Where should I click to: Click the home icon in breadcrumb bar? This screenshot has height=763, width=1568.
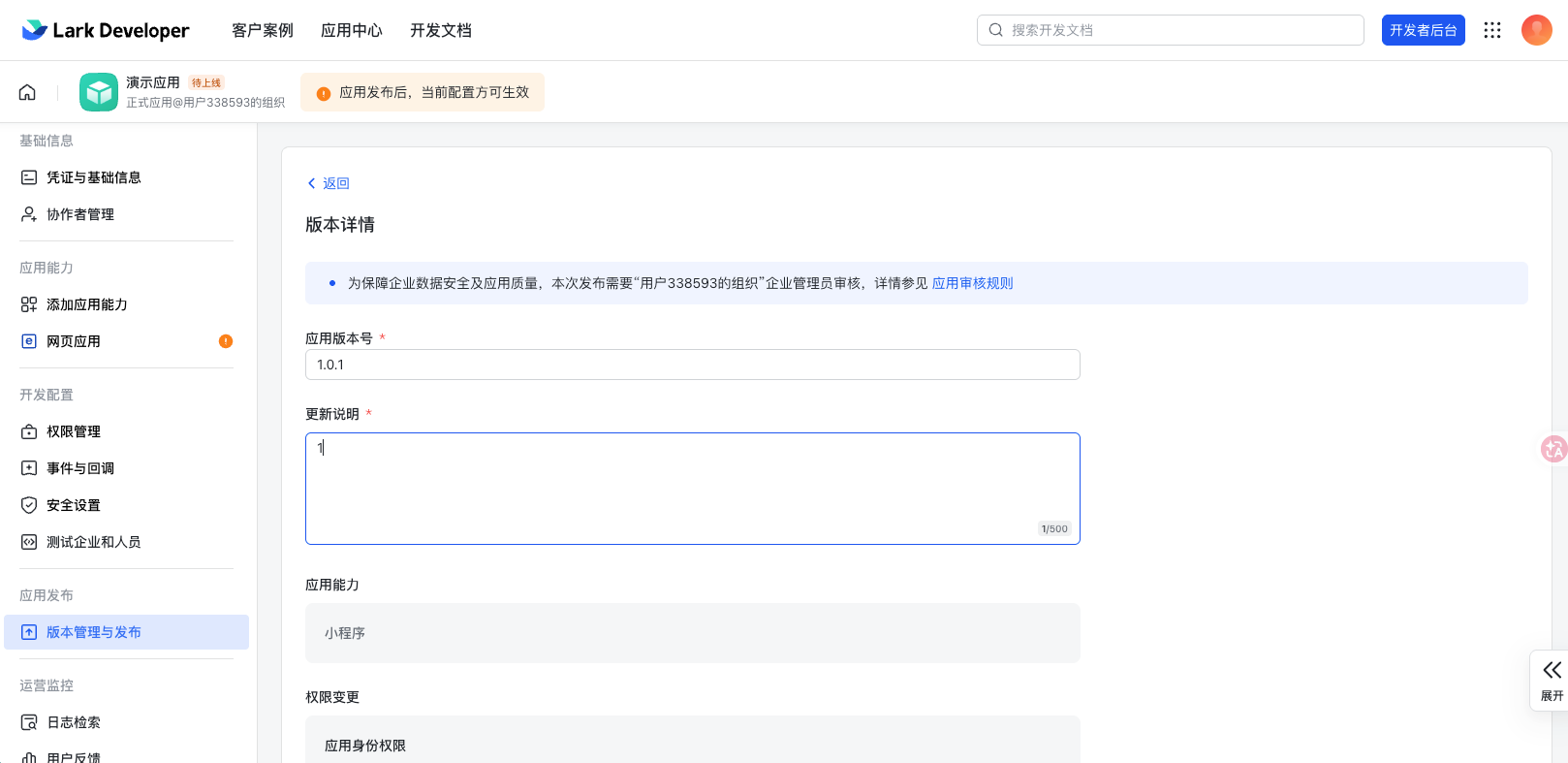(27, 92)
